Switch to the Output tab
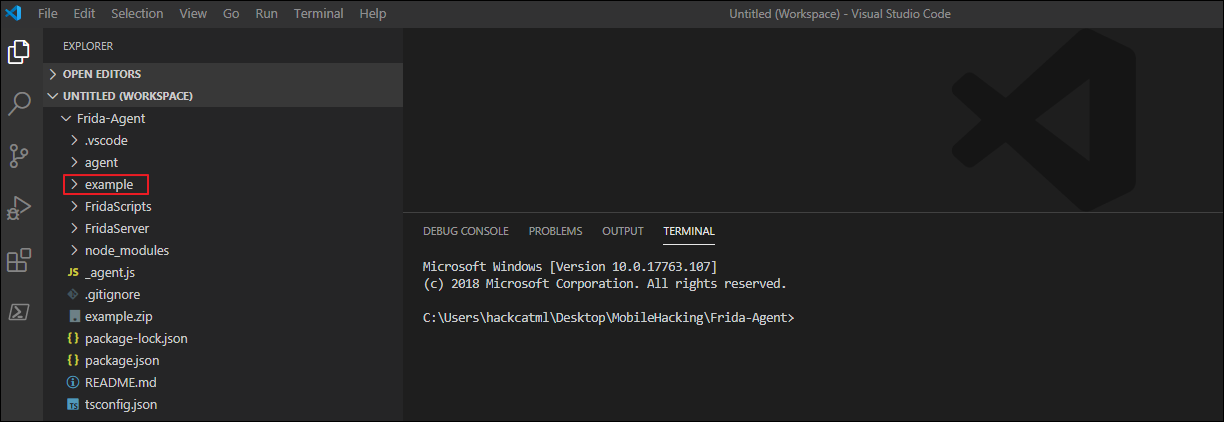The width and height of the screenshot is (1224, 422). (x=623, y=231)
